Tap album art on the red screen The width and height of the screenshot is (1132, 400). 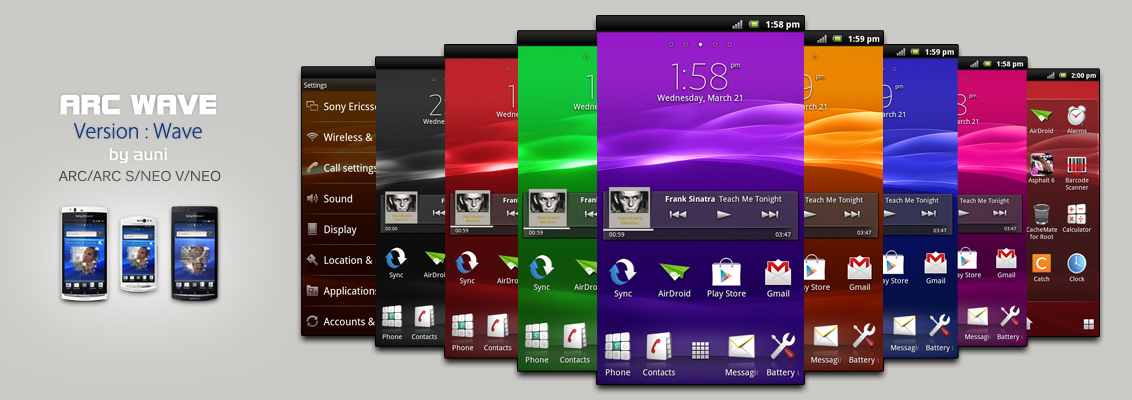tap(472, 209)
